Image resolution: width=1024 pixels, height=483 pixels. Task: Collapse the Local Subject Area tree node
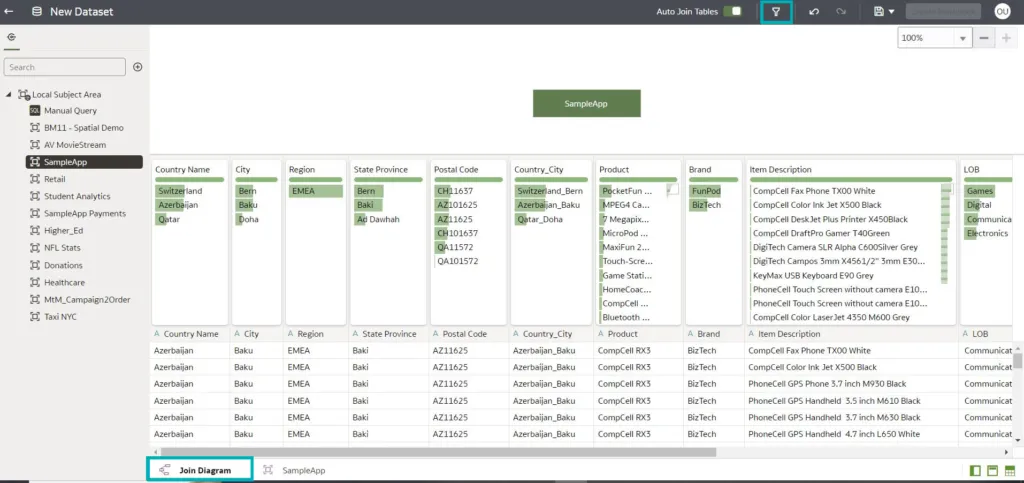9,95
